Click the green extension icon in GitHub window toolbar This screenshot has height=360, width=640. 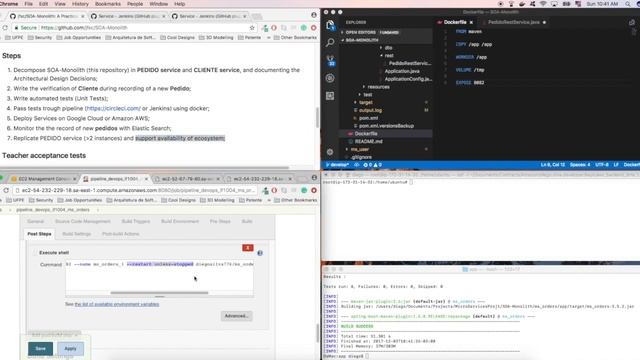tap(304, 28)
